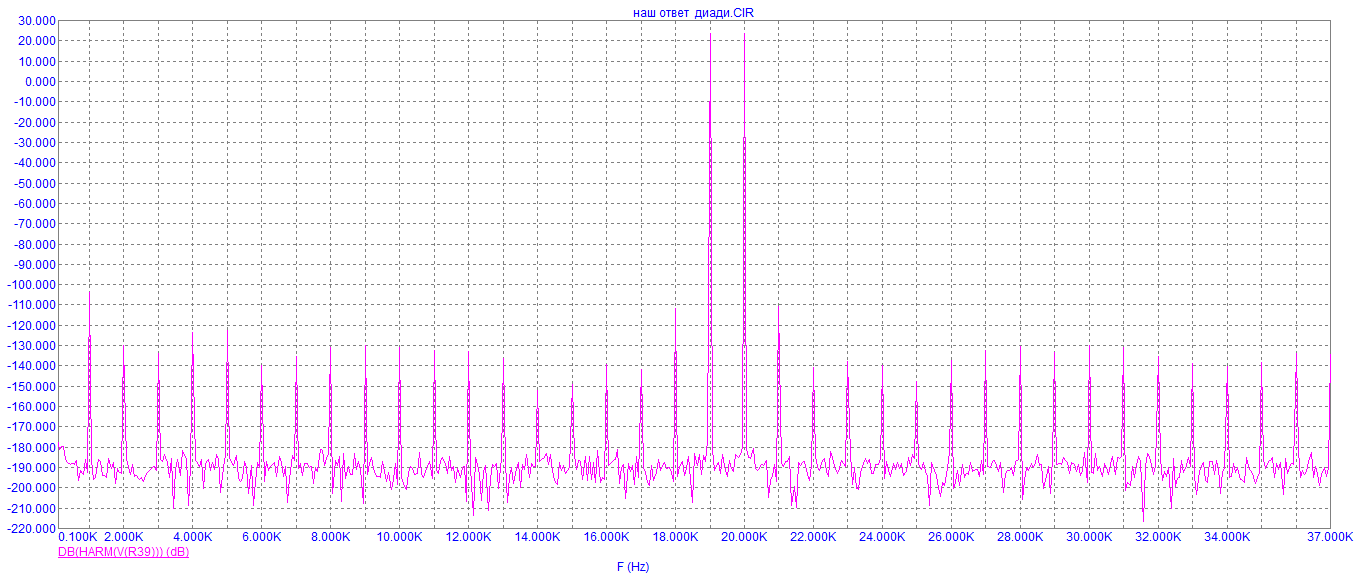Screen dimensions: 1362x587
Task: Select the 2.000K frequency tick label
Action: (x=124, y=538)
